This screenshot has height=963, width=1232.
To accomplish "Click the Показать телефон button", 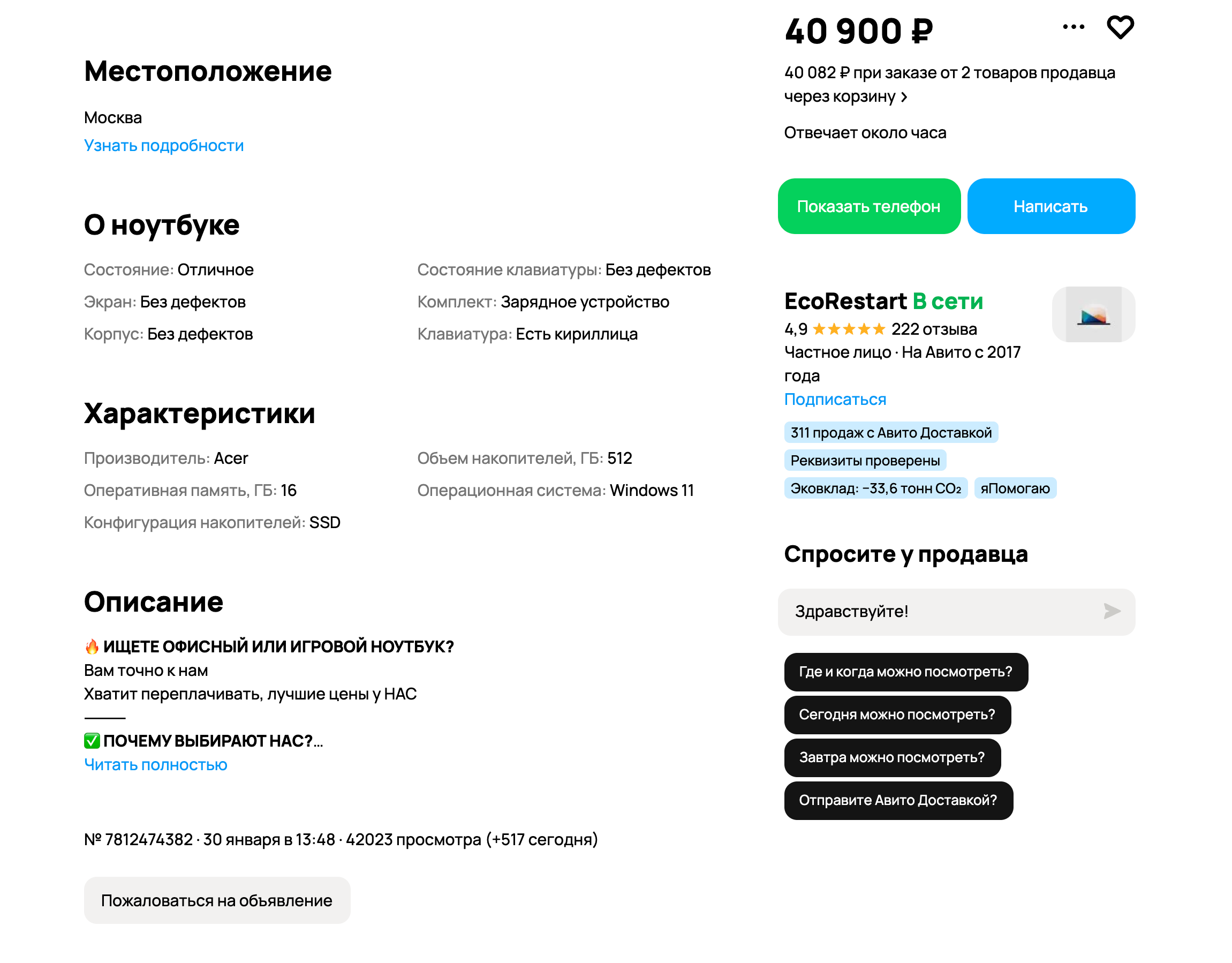I will (x=868, y=207).
